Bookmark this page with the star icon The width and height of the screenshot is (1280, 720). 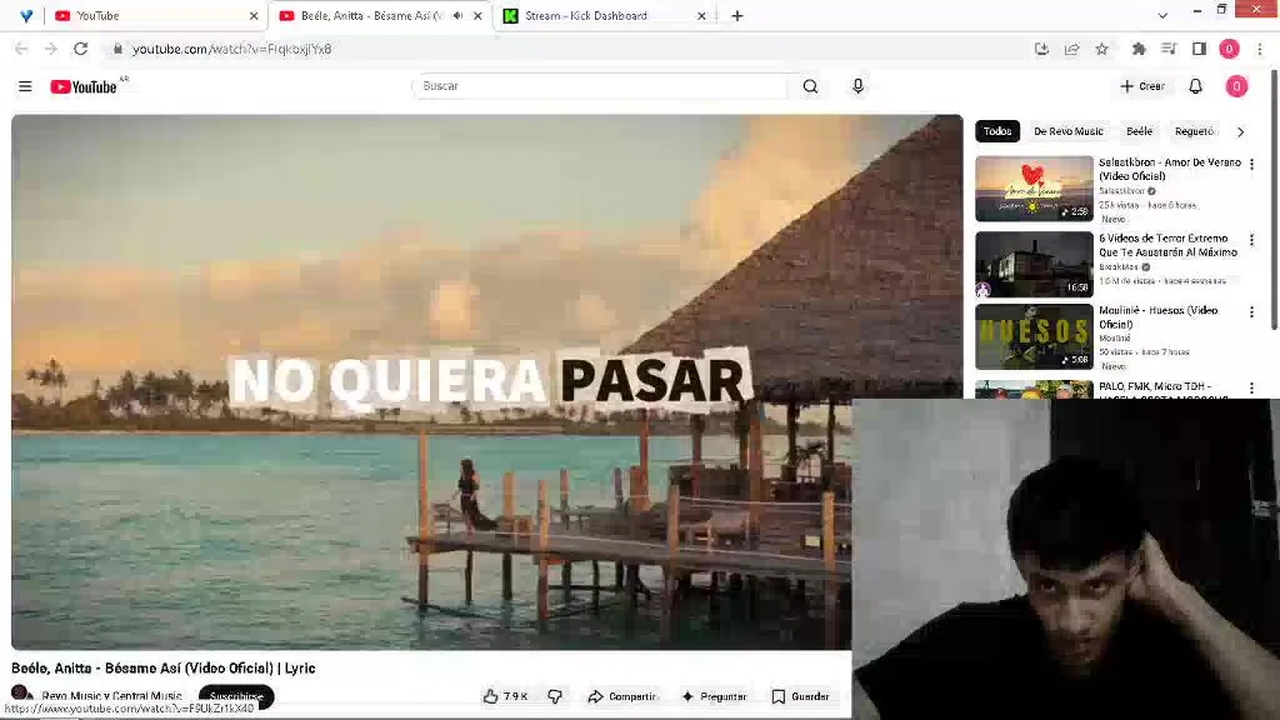click(x=1102, y=49)
